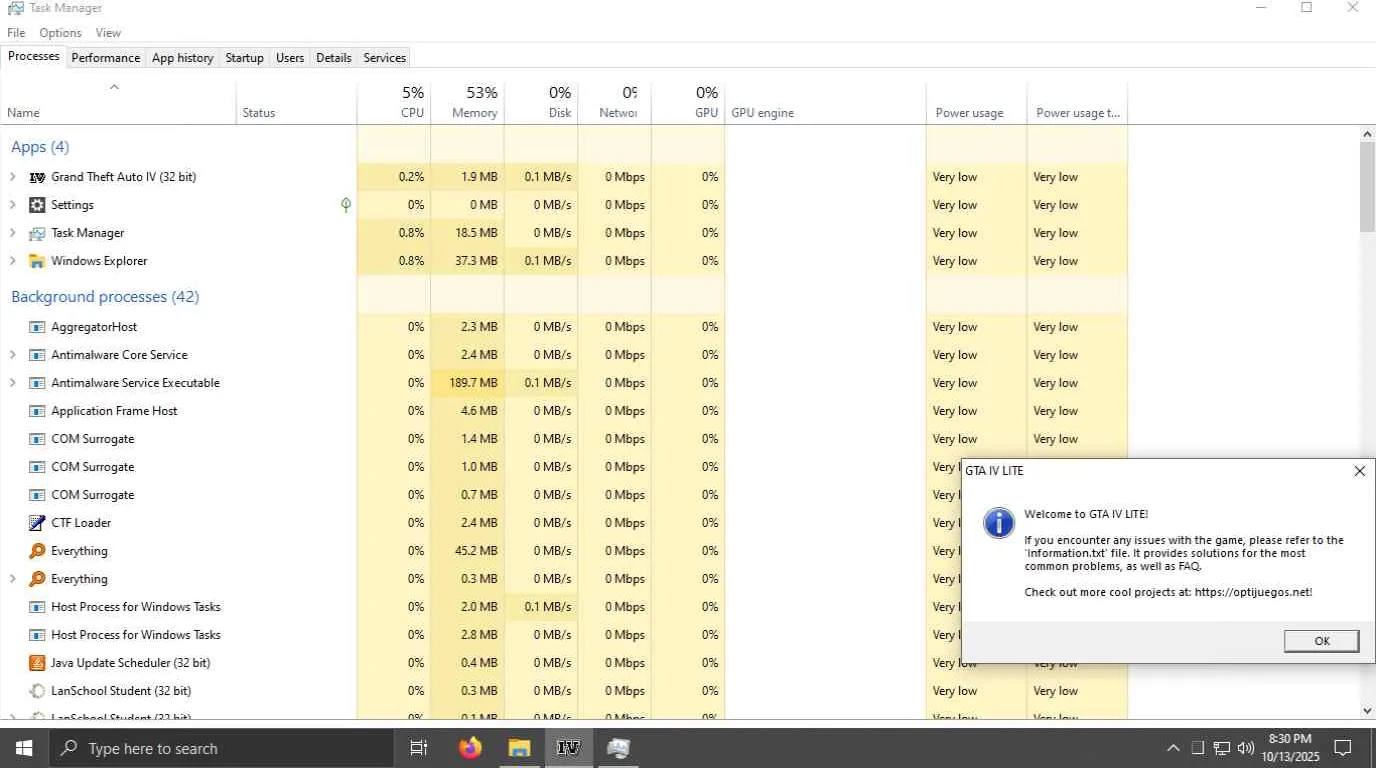
Task: Click the process list scrollbar up arrow
Action: click(x=1367, y=134)
